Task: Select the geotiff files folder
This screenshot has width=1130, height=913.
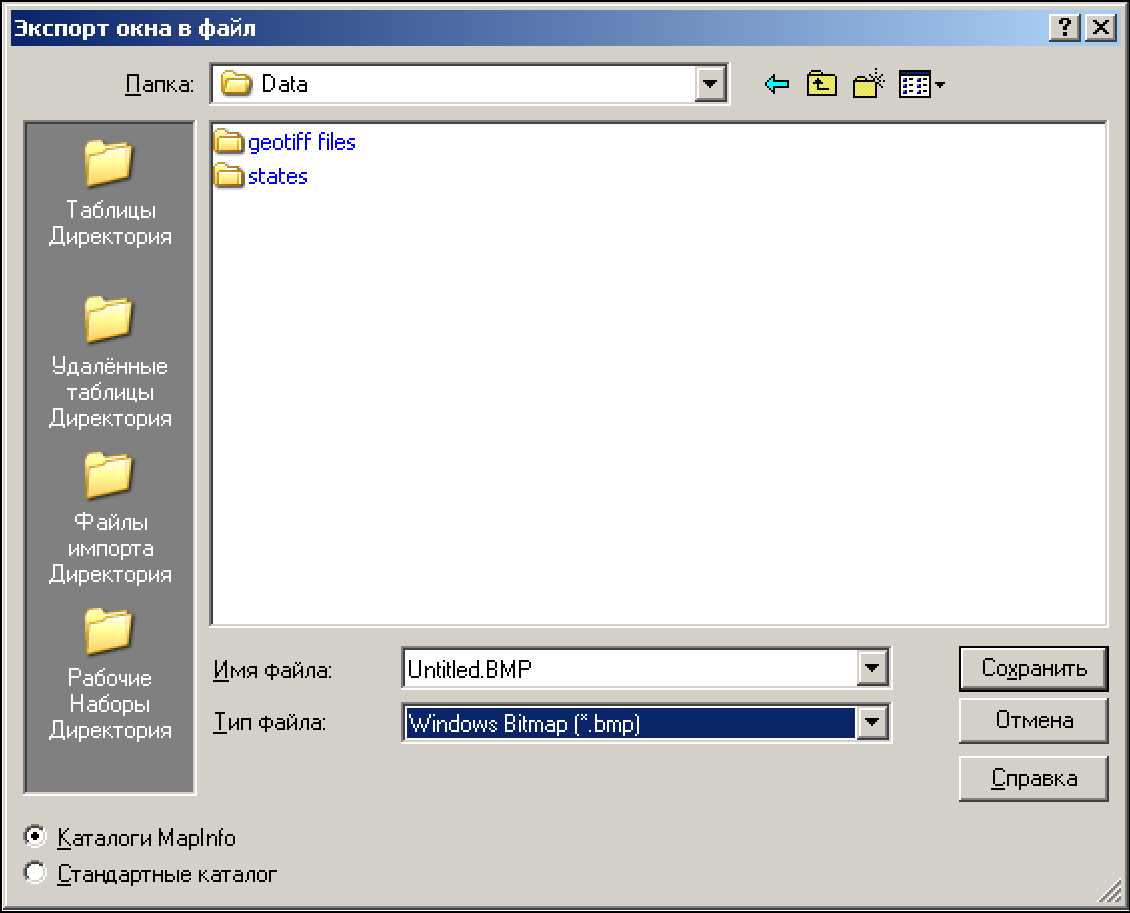Action: [300, 143]
